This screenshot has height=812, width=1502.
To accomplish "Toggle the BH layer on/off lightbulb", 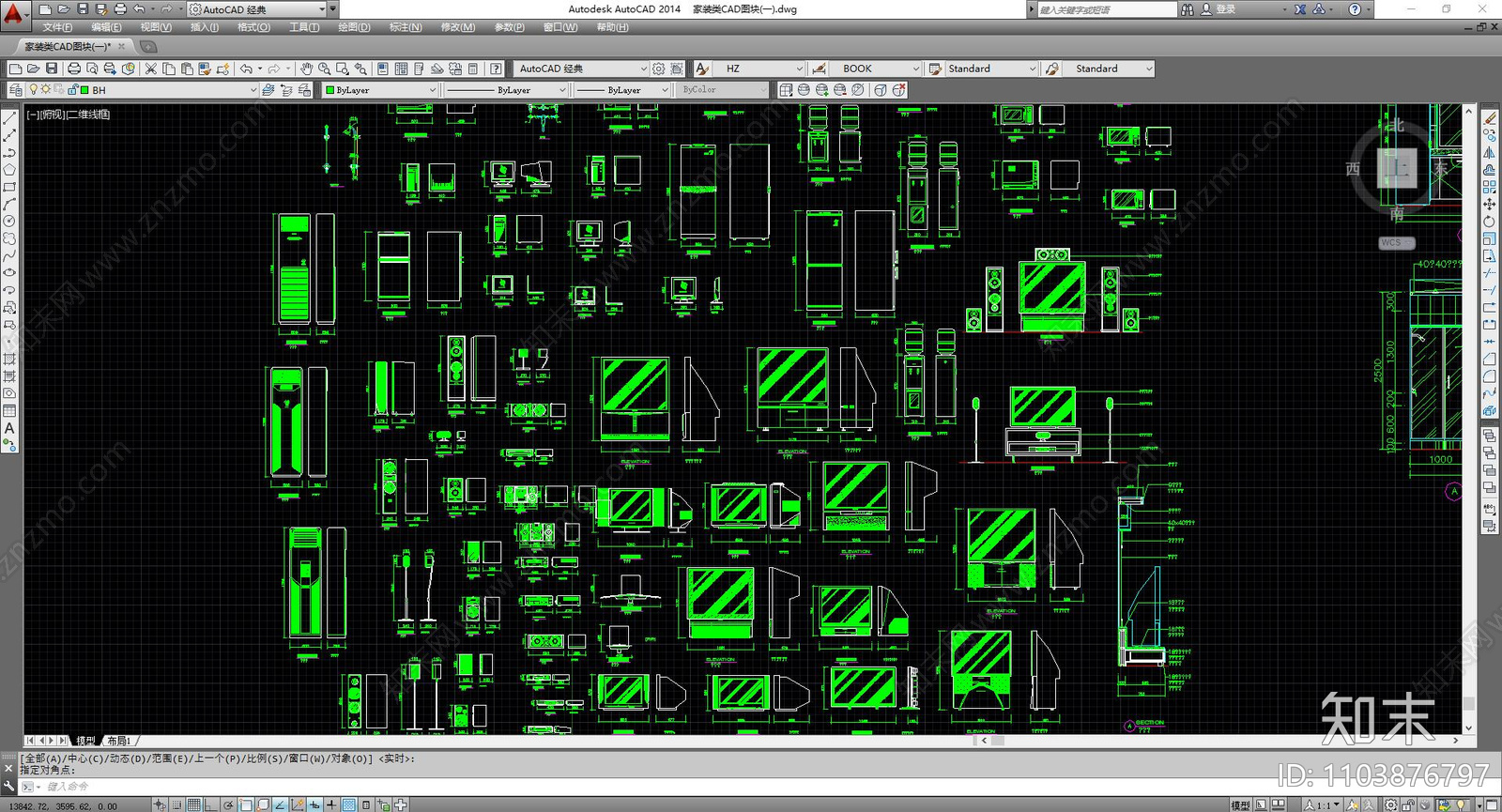I will point(34,90).
